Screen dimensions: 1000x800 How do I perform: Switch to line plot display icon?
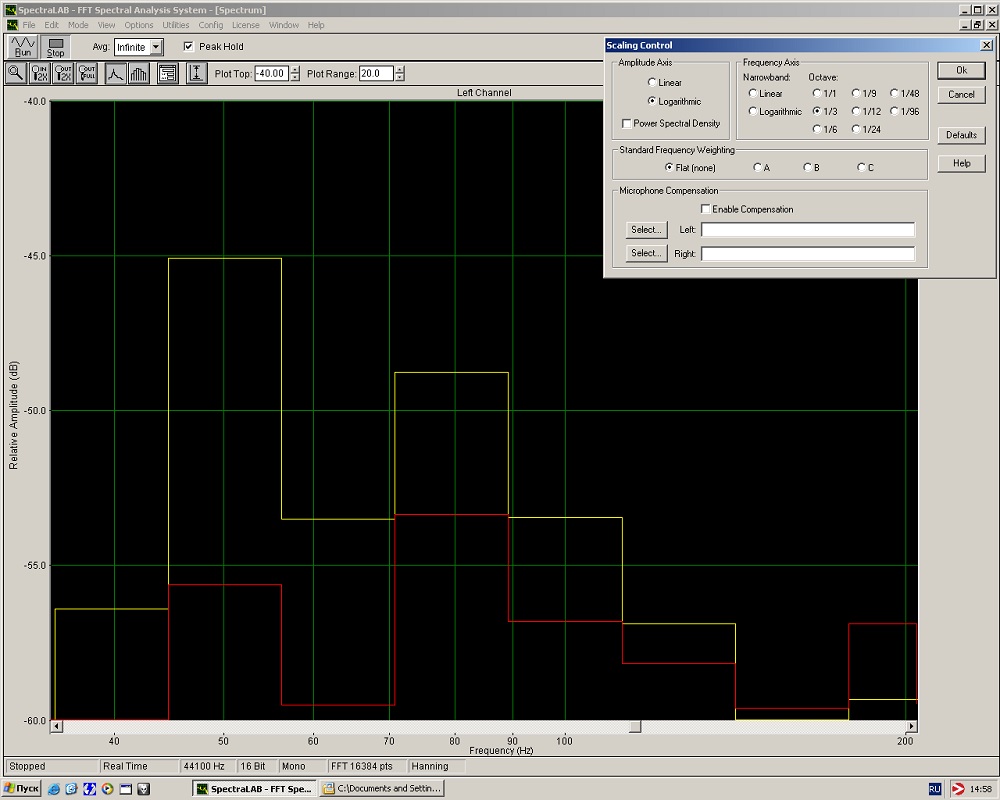tap(116, 73)
